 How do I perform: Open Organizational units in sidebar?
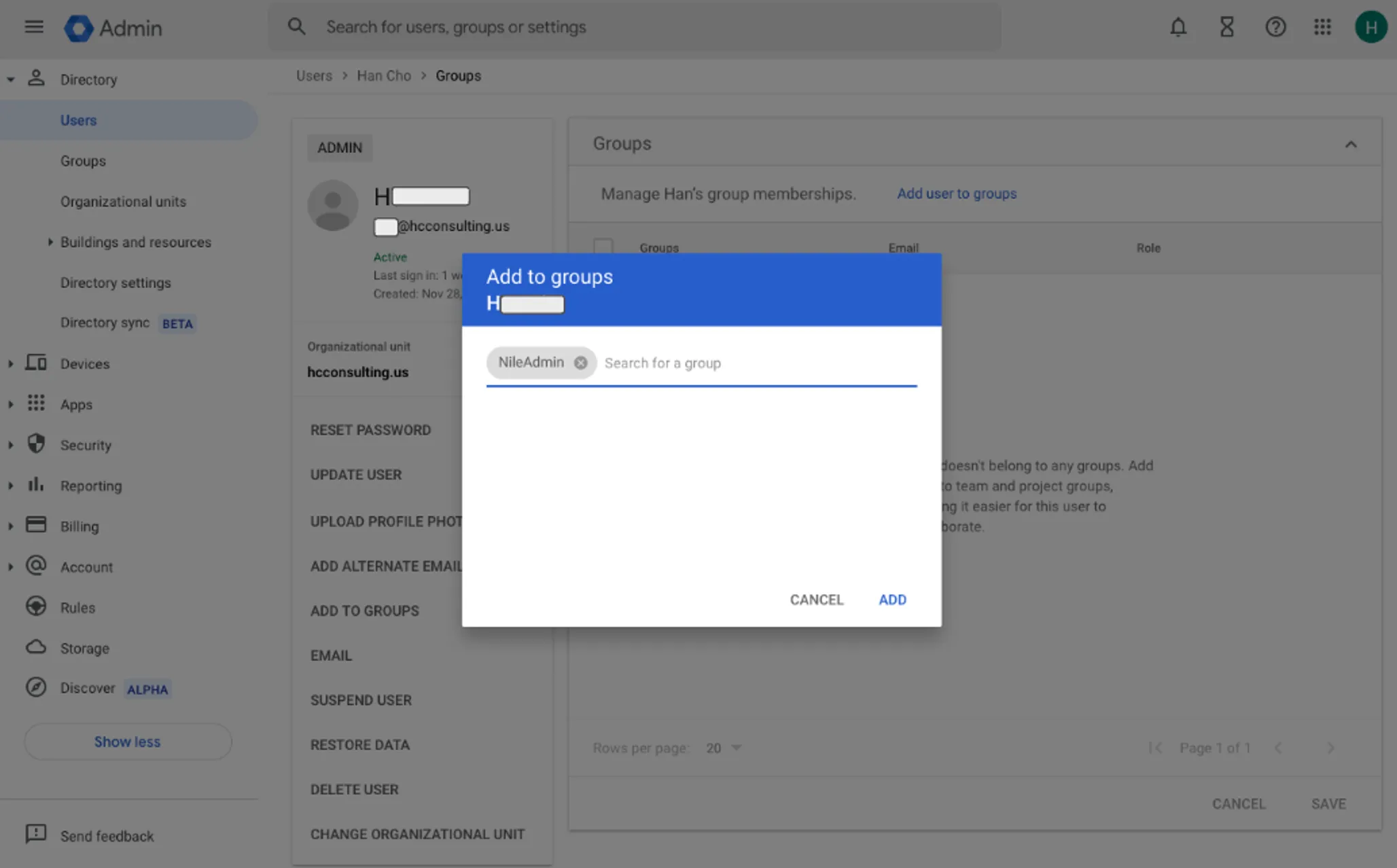coord(123,202)
